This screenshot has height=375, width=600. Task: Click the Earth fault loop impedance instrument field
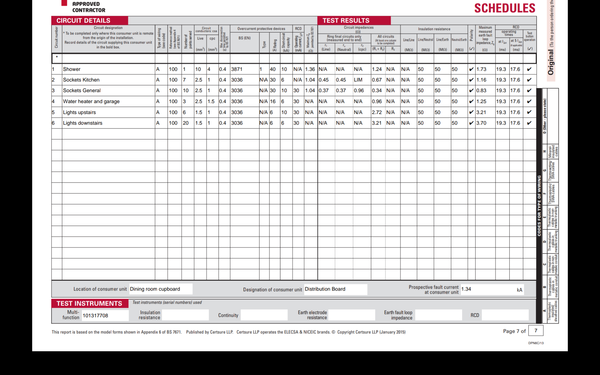coord(439,315)
